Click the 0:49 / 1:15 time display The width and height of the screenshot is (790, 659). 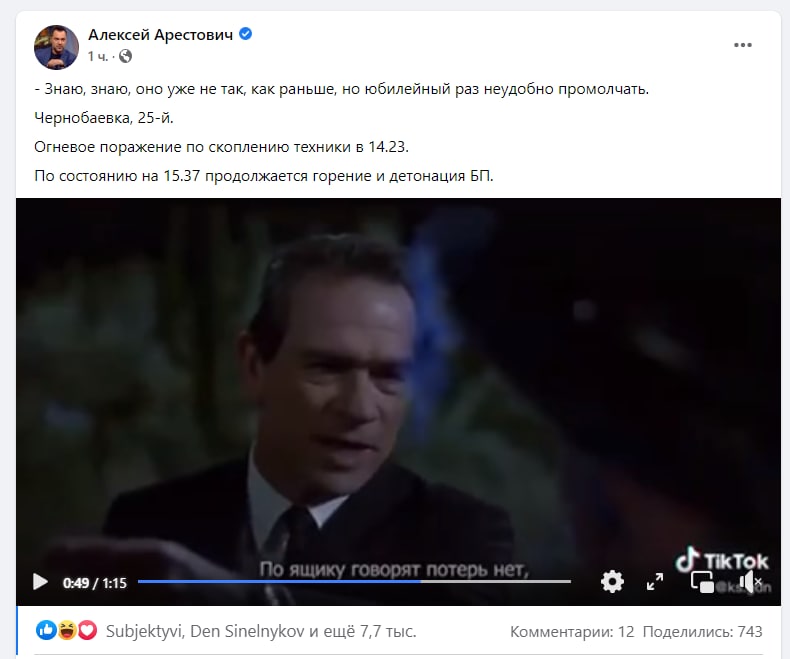click(95, 583)
